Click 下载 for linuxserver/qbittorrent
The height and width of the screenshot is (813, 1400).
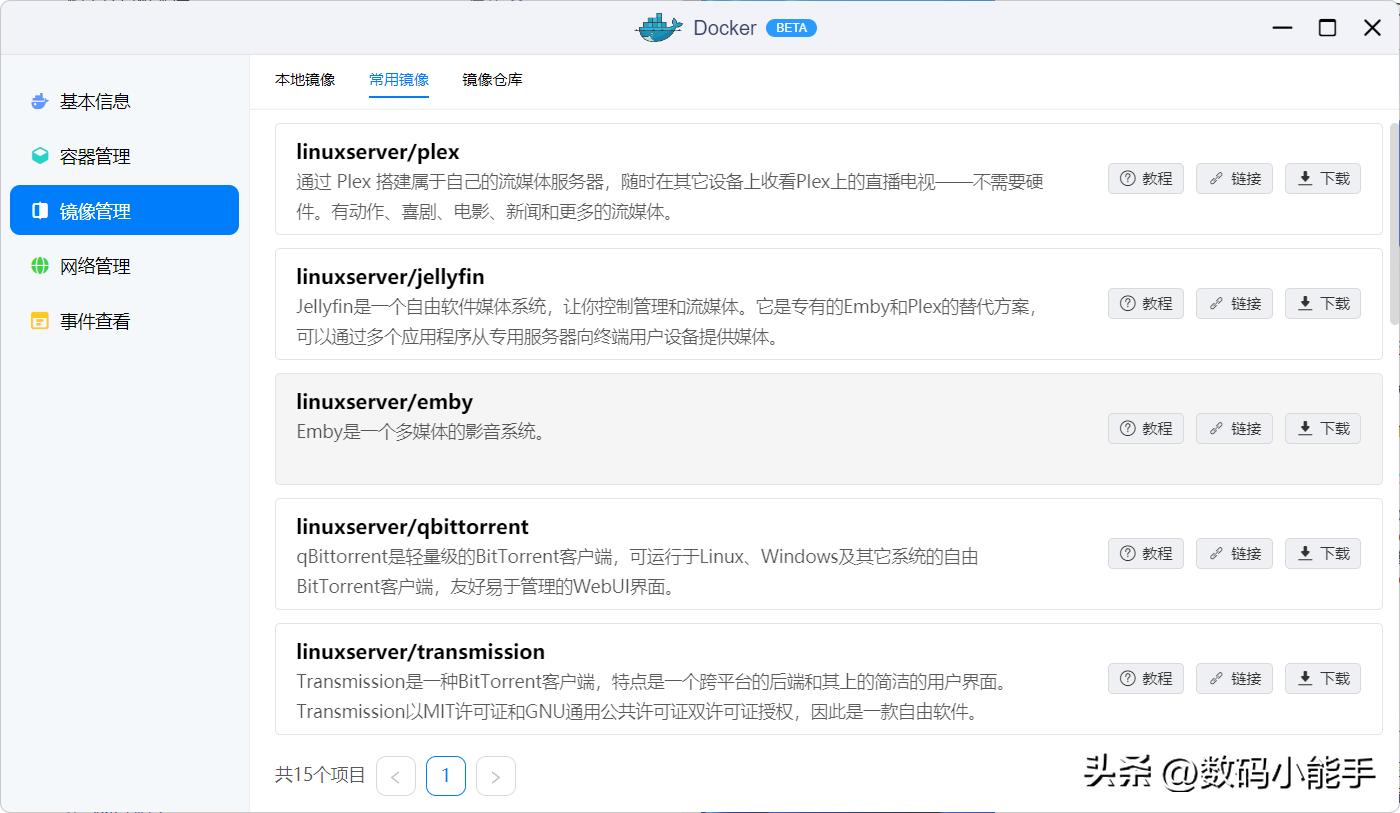(1322, 553)
